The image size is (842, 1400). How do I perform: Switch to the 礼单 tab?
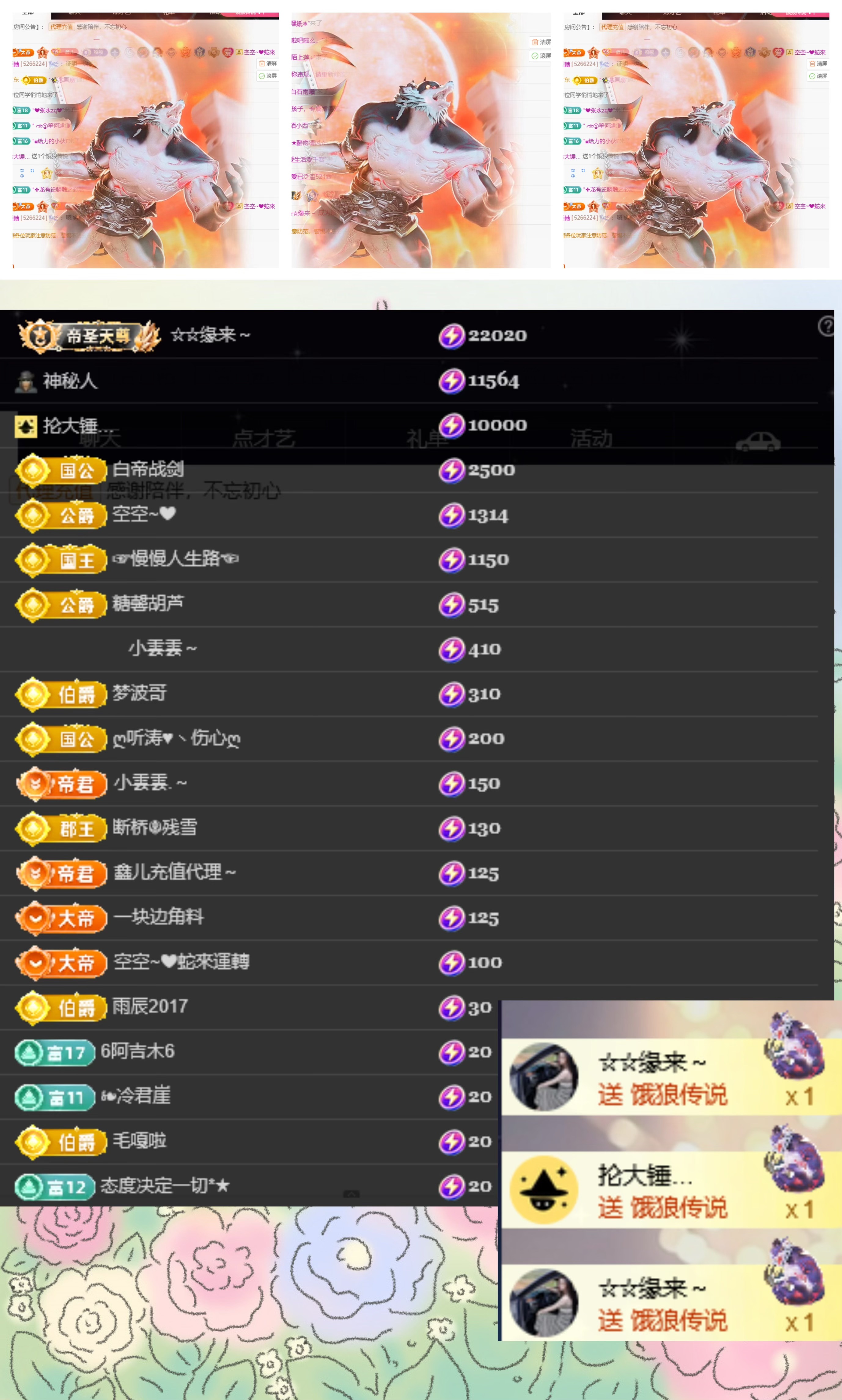[427, 438]
